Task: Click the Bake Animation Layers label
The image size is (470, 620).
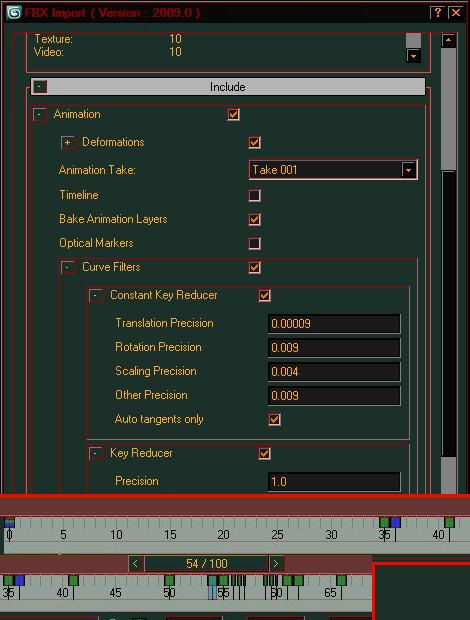Action: pyautogui.click(x=113, y=219)
